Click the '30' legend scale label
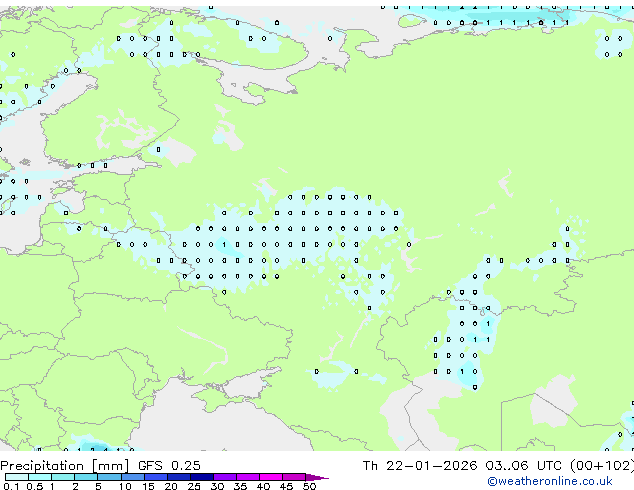The width and height of the screenshot is (634, 490). coord(217,486)
